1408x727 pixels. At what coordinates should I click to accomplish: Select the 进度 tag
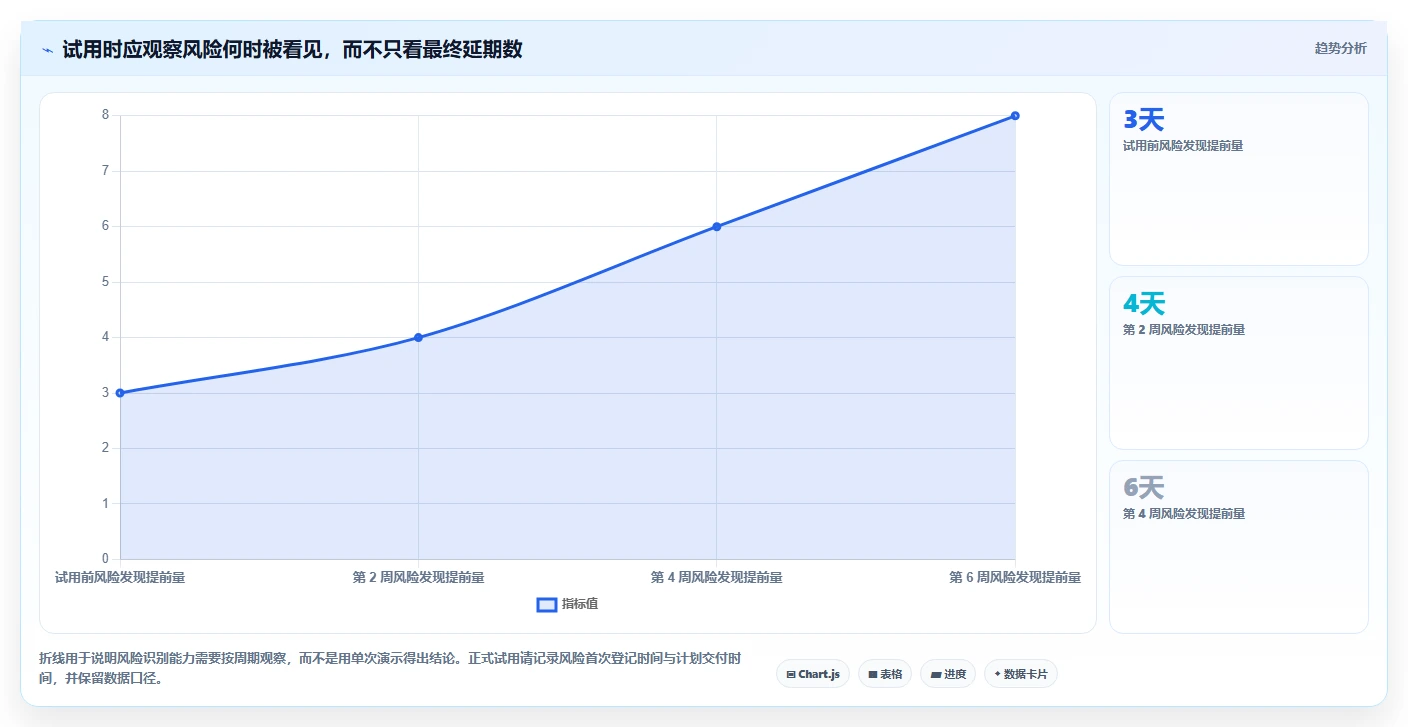pos(947,674)
